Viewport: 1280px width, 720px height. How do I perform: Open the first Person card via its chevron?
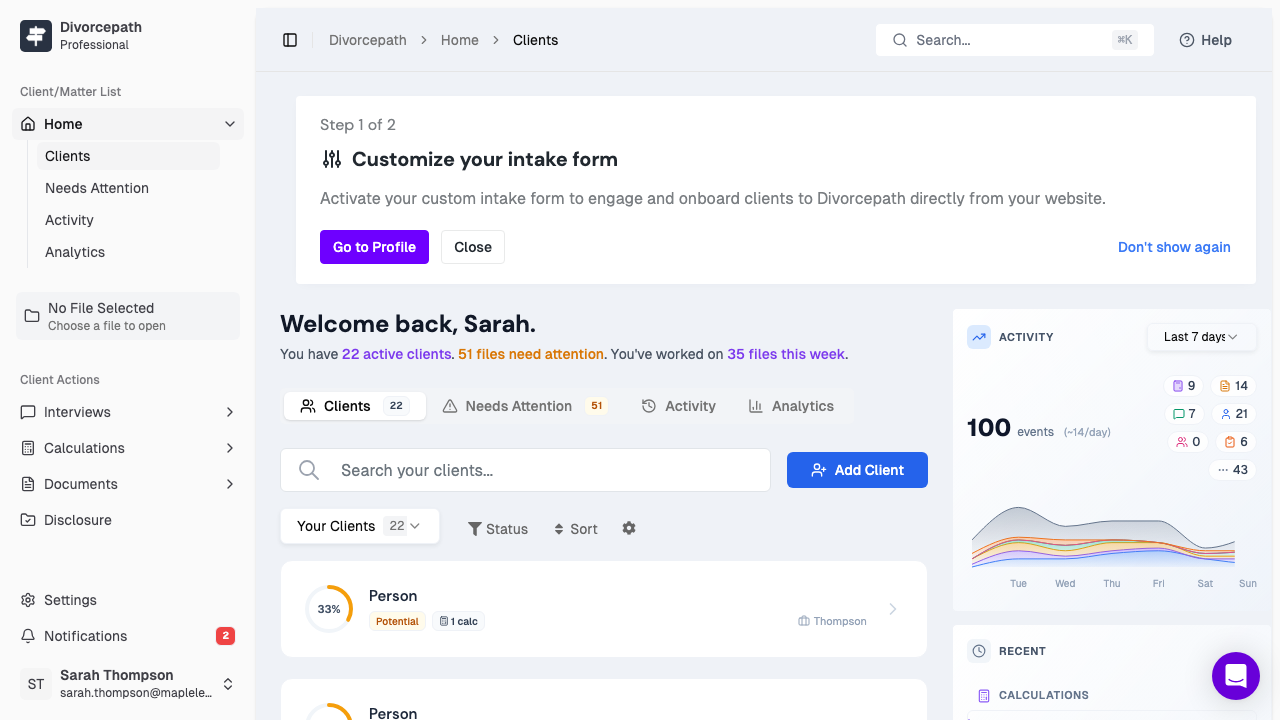[x=893, y=609]
